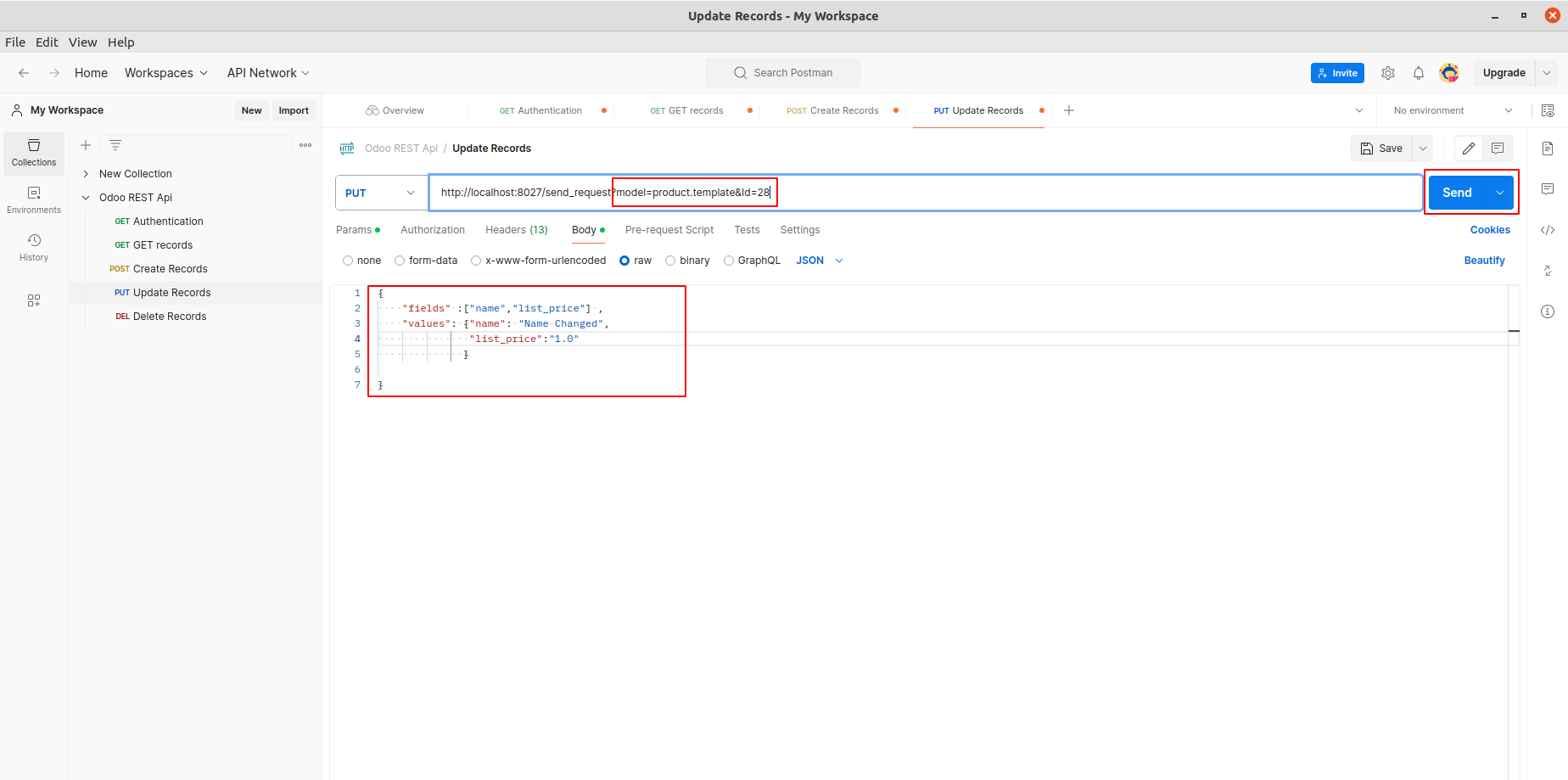Viewport: 1568px width, 780px height.
Task: Open the configure workspace sidebar icon
Action: coord(34,300)
